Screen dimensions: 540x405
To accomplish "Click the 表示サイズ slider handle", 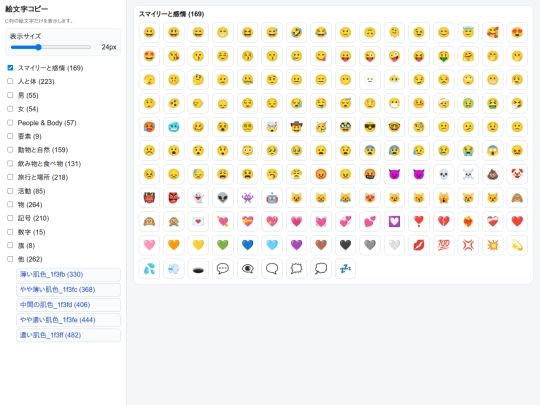I will 39,47.
